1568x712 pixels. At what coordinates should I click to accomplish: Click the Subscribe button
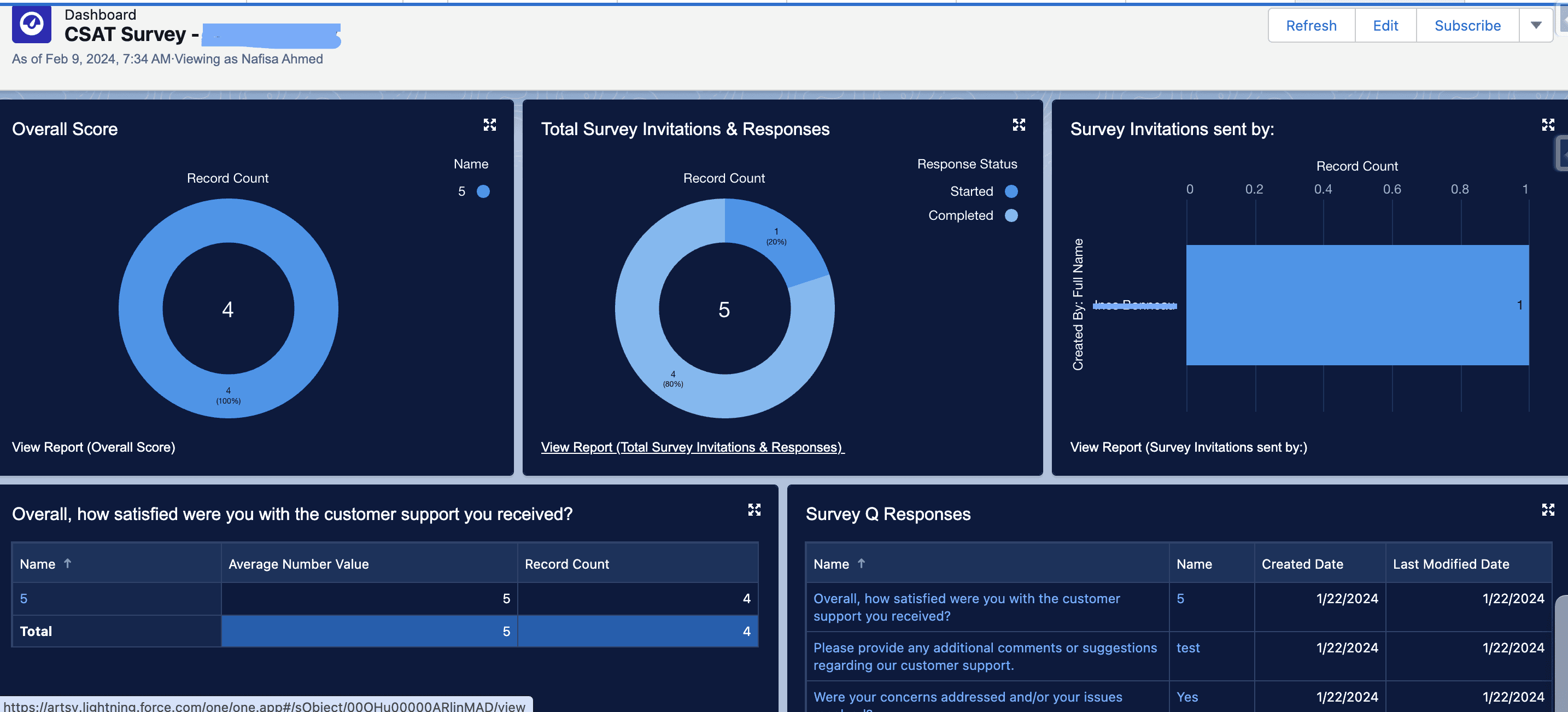[1467, 26]
